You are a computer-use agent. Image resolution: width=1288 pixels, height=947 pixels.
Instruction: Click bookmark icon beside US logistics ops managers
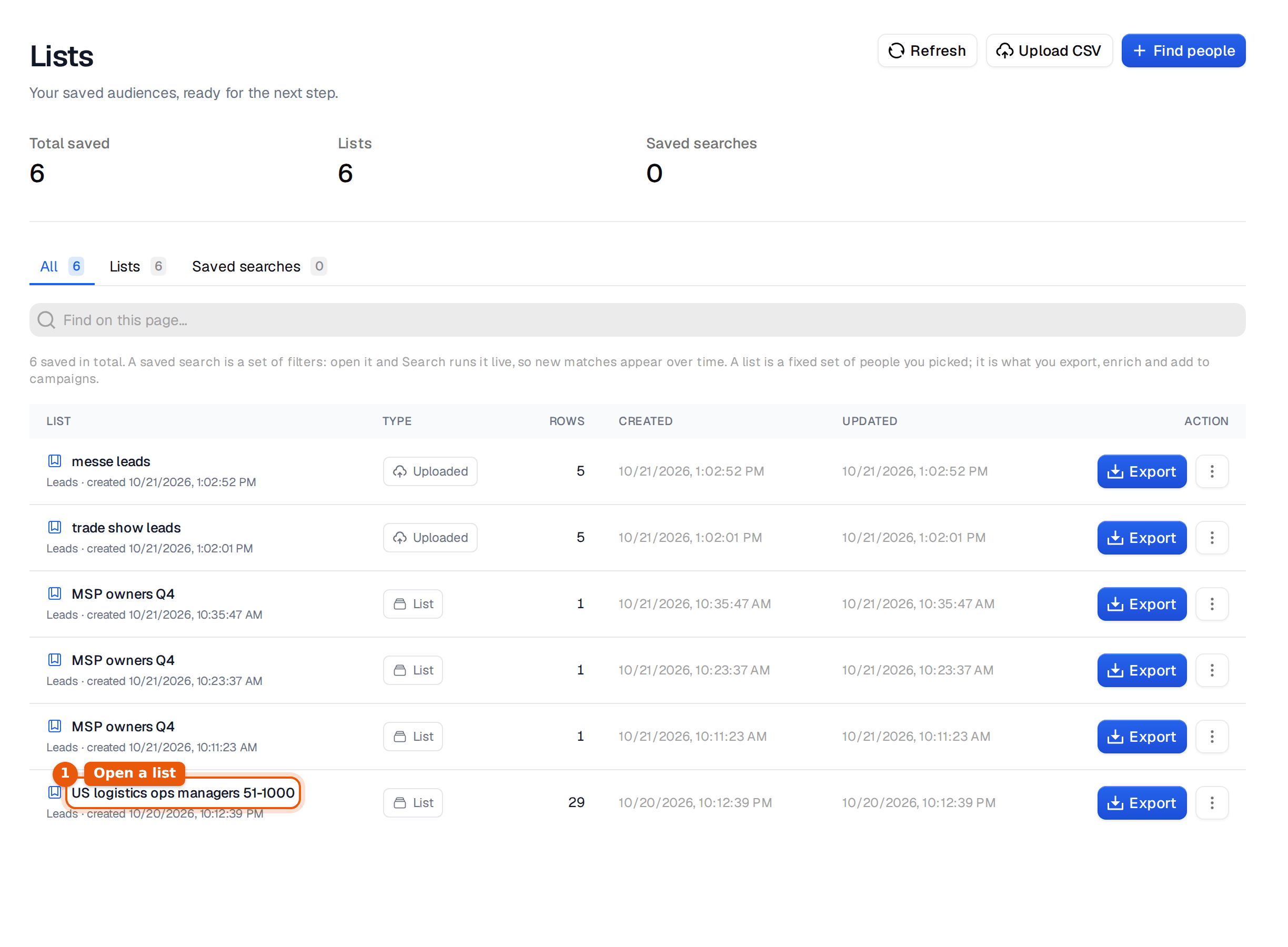54,792
